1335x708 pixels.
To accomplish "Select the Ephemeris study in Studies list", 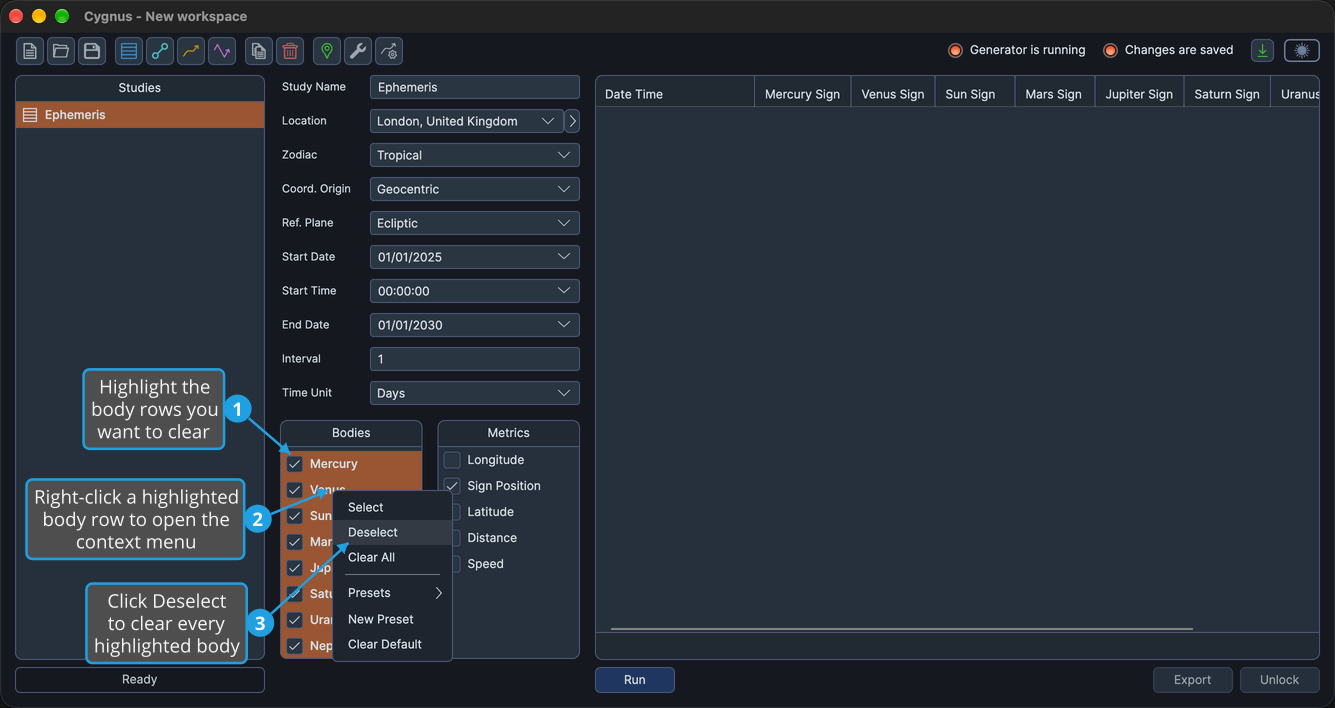I will (x=140, y=115).
